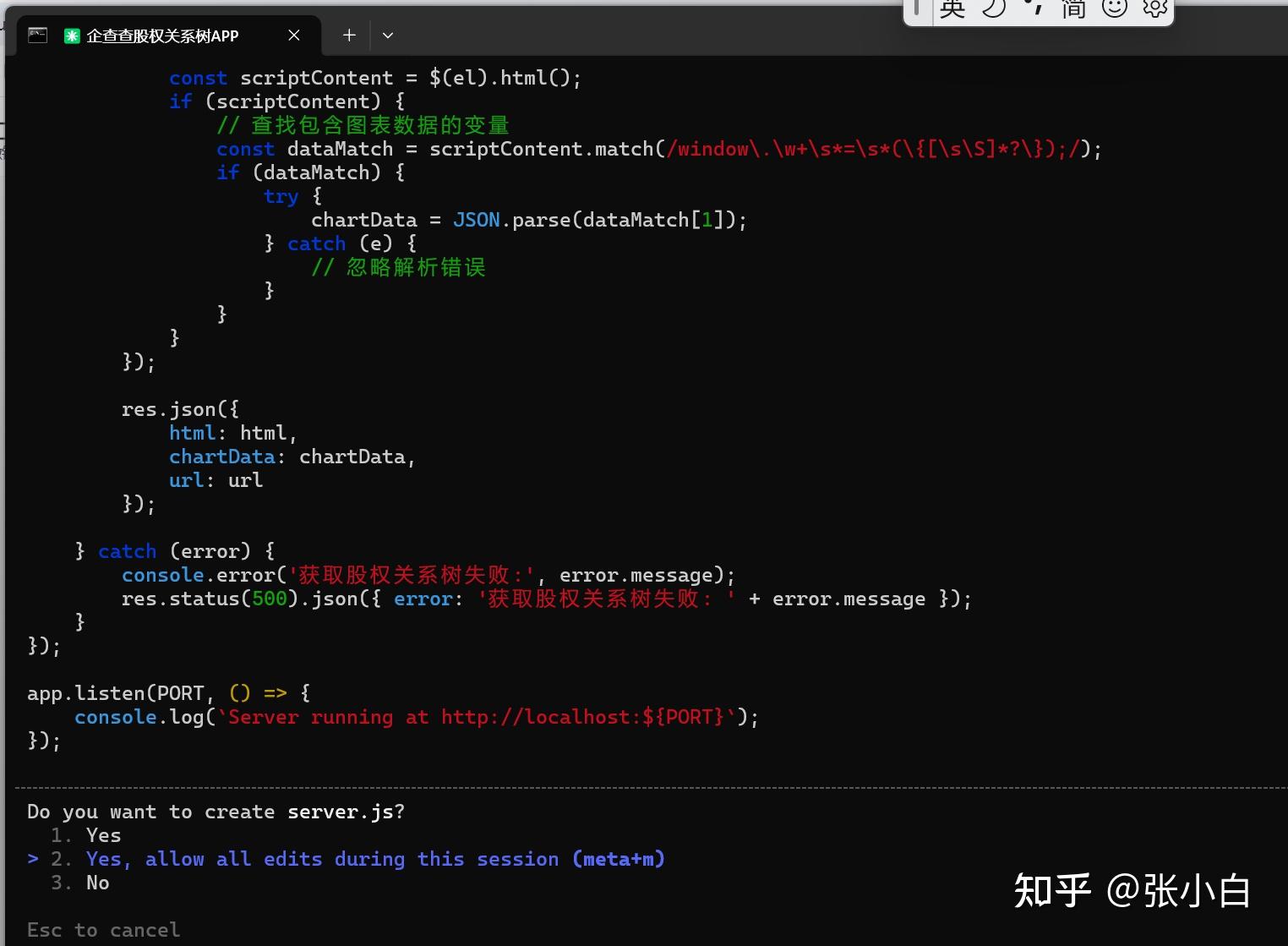Open a new terminal tab with the plus icon
1288x946 pixels.
pos(348,35)
